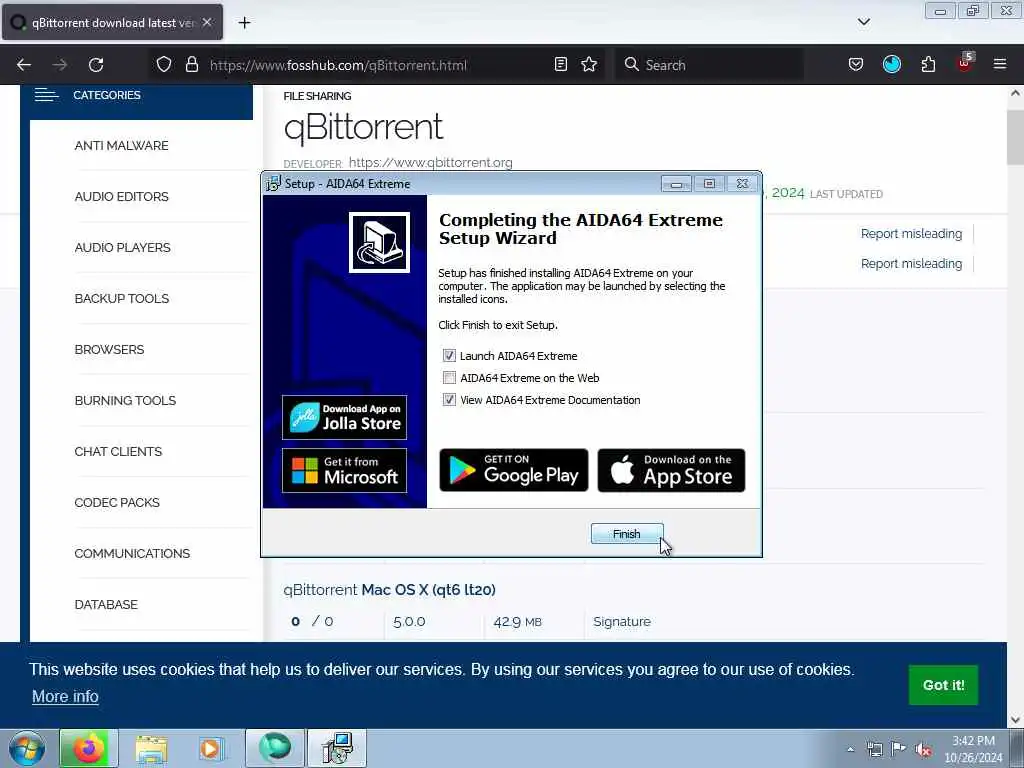Click Finish to exit Setup
The image size is (1024, 768).
627,534
